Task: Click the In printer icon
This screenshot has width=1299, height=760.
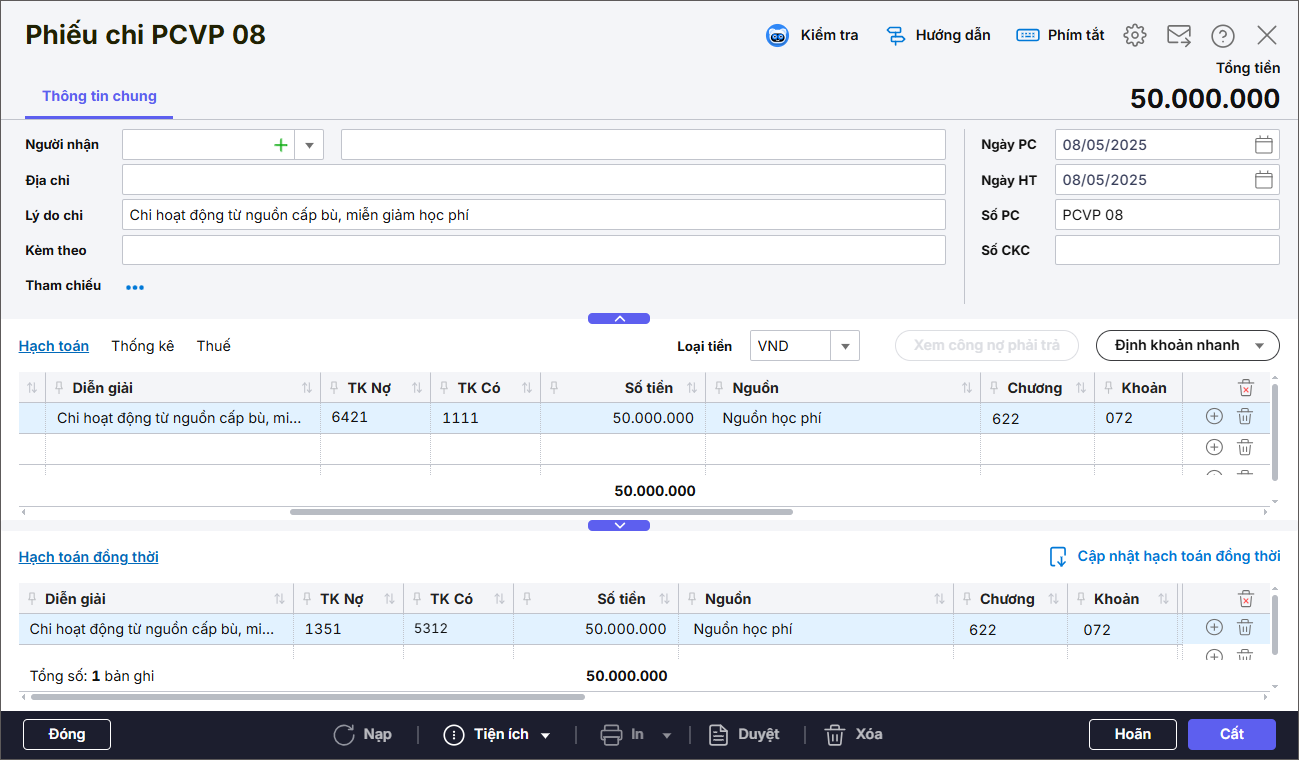Action: tap(611, 735)
